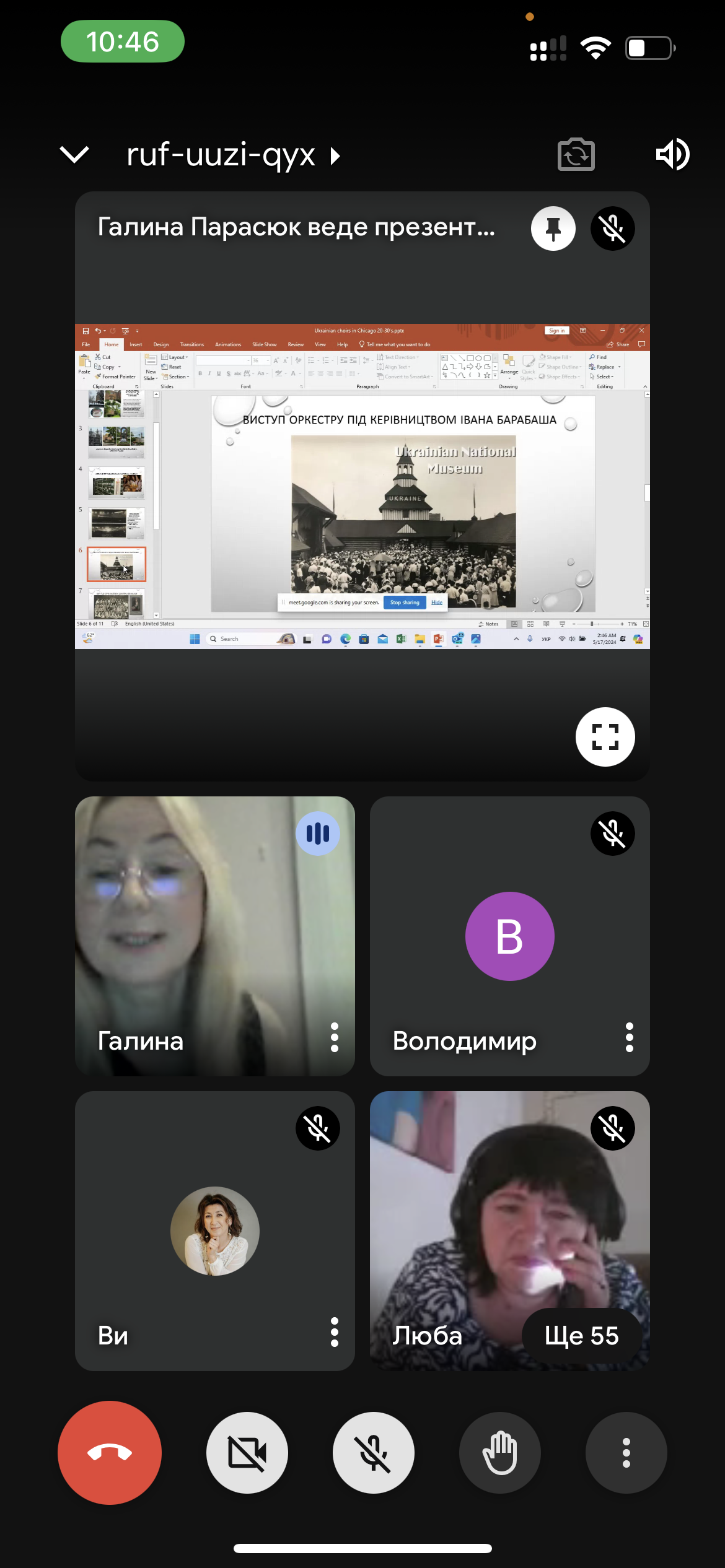The height and width of the screenshot is (1568, 725).
Task: Unpin the presentation with the pin icon
Action: click(x=553, y=229)
